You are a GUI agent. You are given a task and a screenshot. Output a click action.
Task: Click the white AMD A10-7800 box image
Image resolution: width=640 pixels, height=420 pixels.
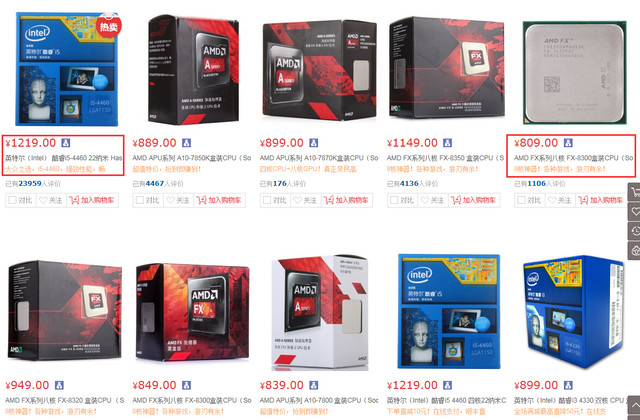pos(320,312)
